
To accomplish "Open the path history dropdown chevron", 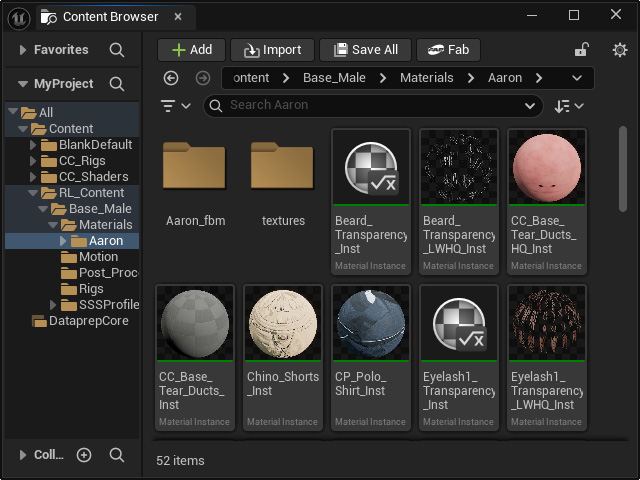I will tap(577, 78).
